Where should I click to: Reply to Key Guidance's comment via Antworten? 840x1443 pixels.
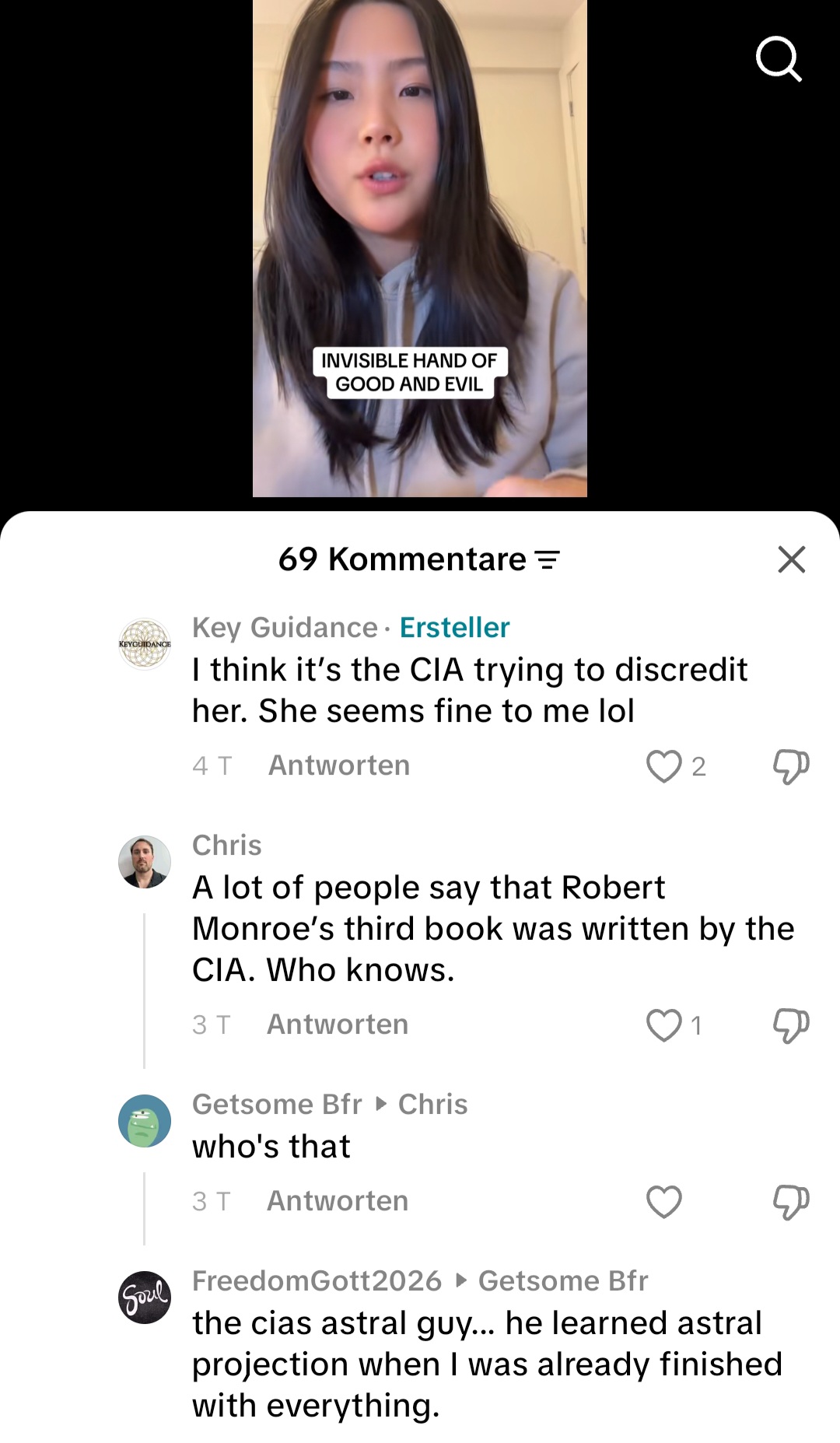339,765
